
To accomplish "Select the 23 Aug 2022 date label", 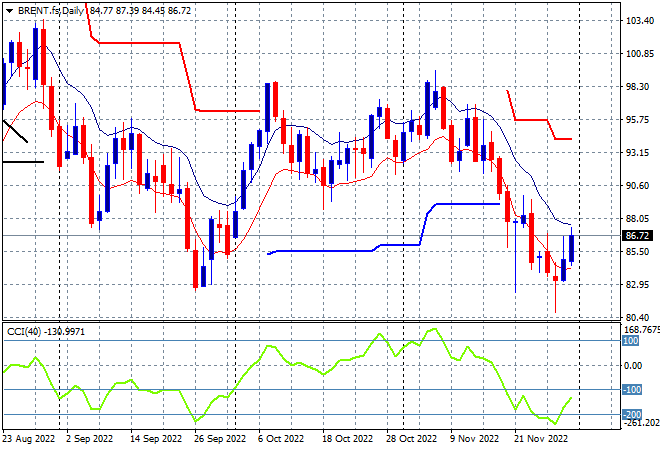I will pyautogui.click(x=29, y=439).
